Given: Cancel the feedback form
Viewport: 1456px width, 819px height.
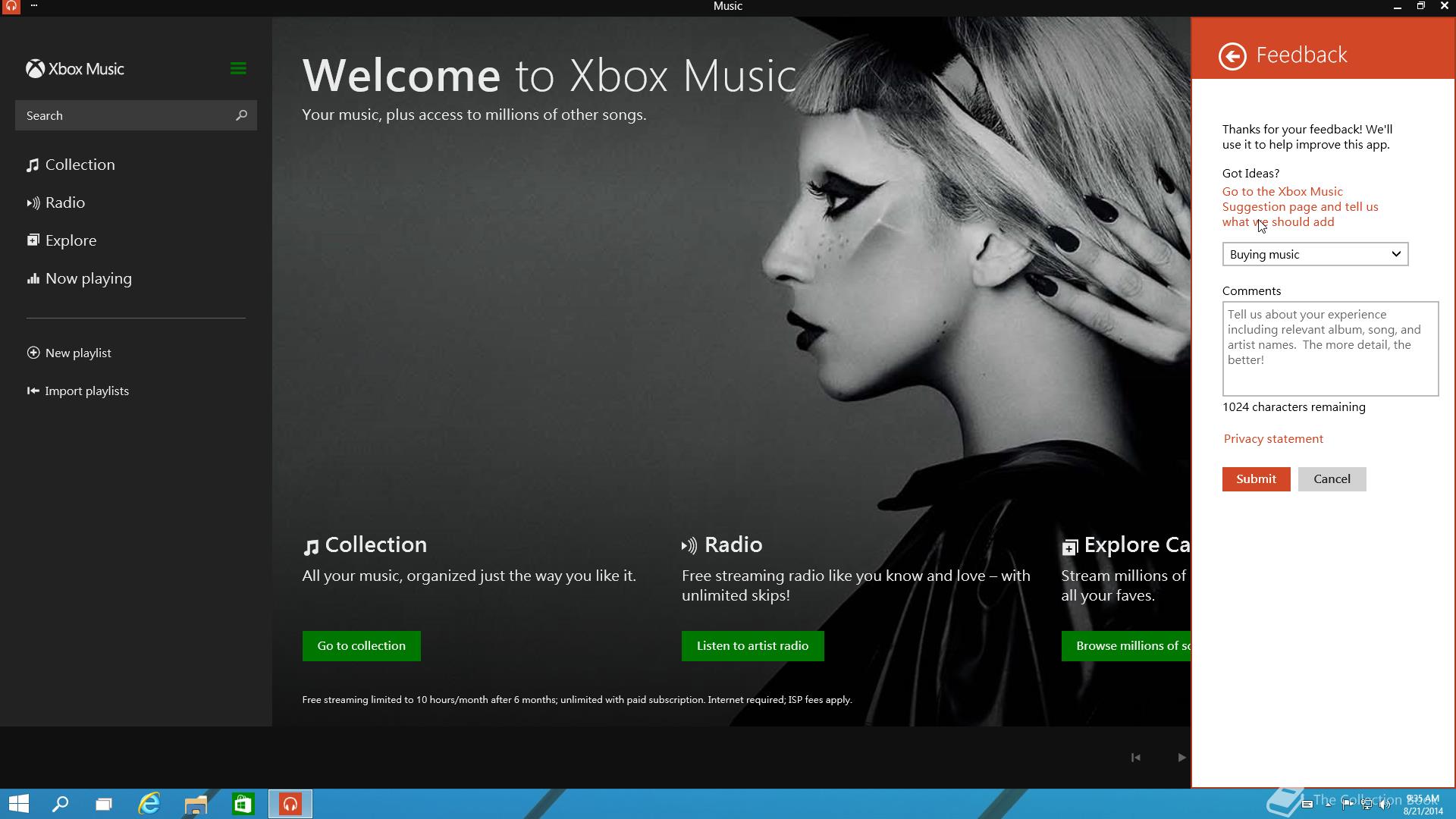Looking at the screenshot, I should pyautogui.click(x=1332, y=479).
